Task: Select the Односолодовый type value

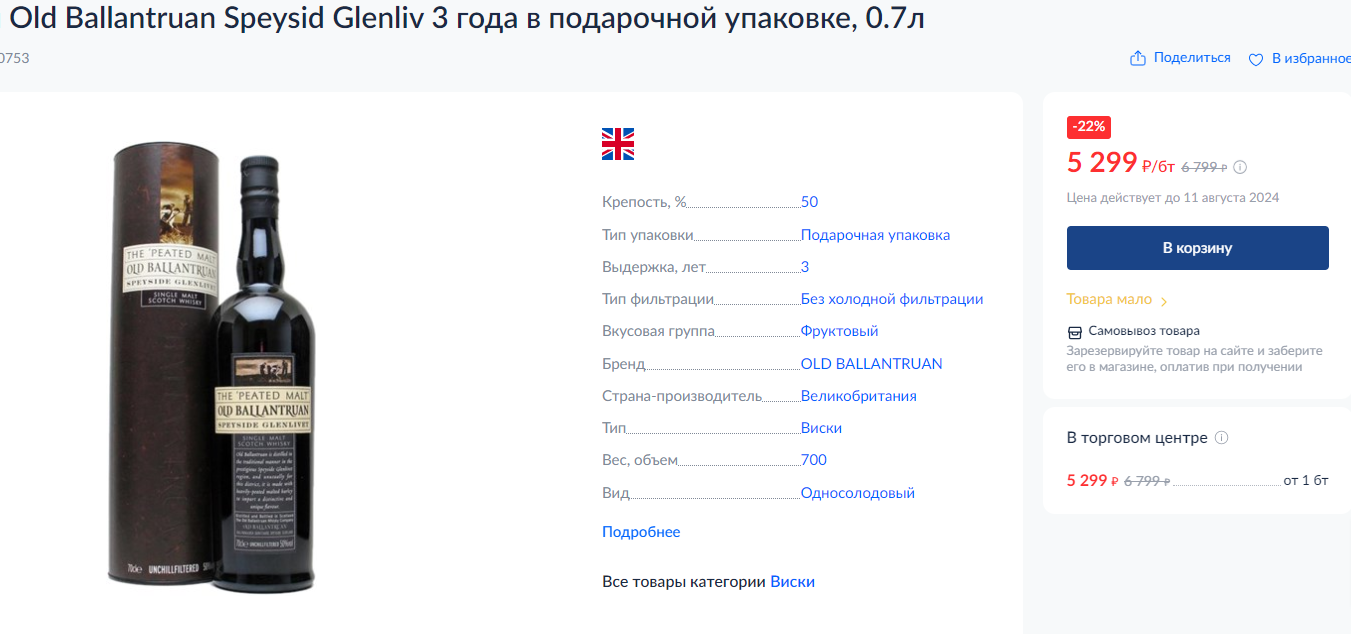Action: [857, 493]
